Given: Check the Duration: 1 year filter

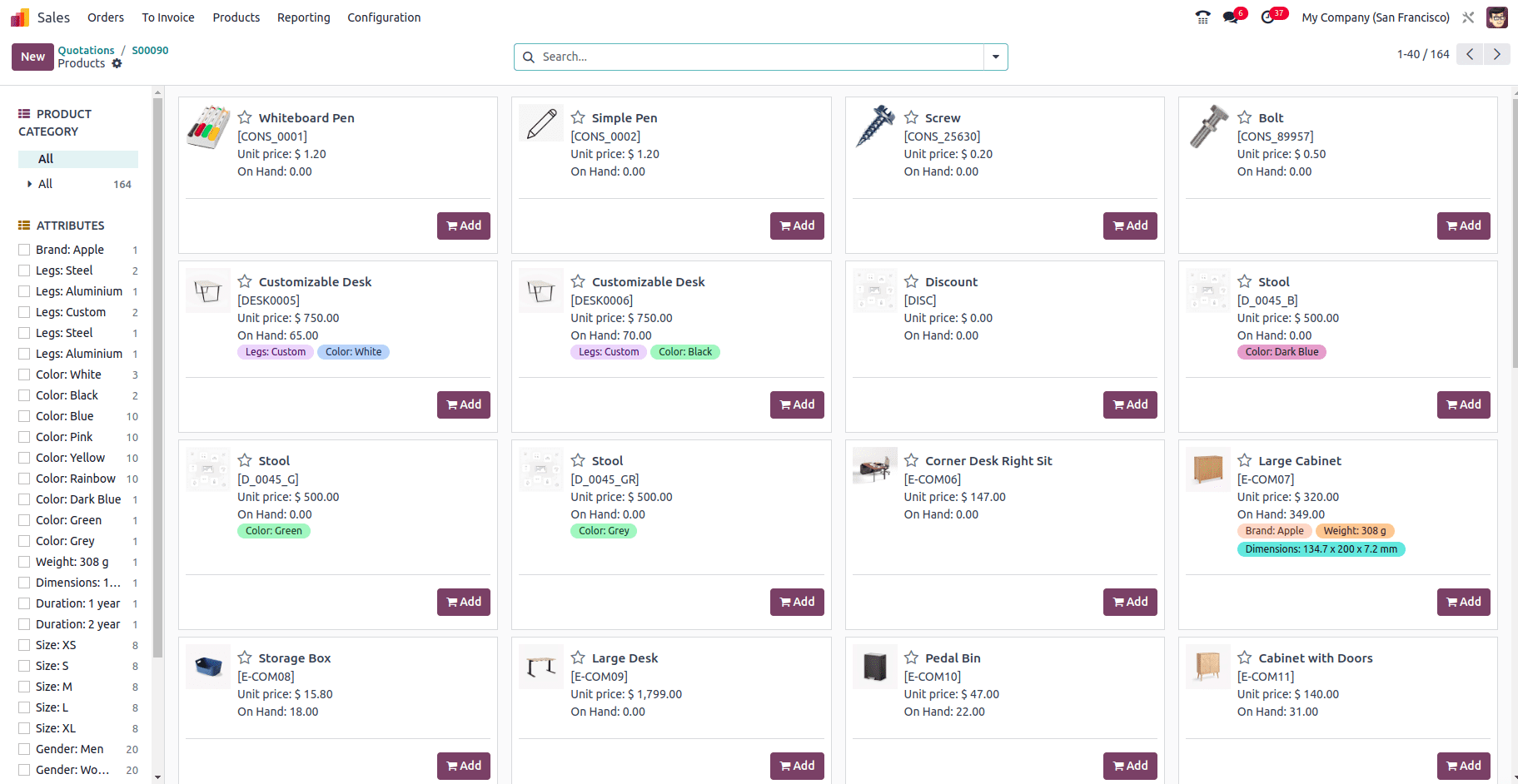Looking at the screenshot, I should [24, 603].
